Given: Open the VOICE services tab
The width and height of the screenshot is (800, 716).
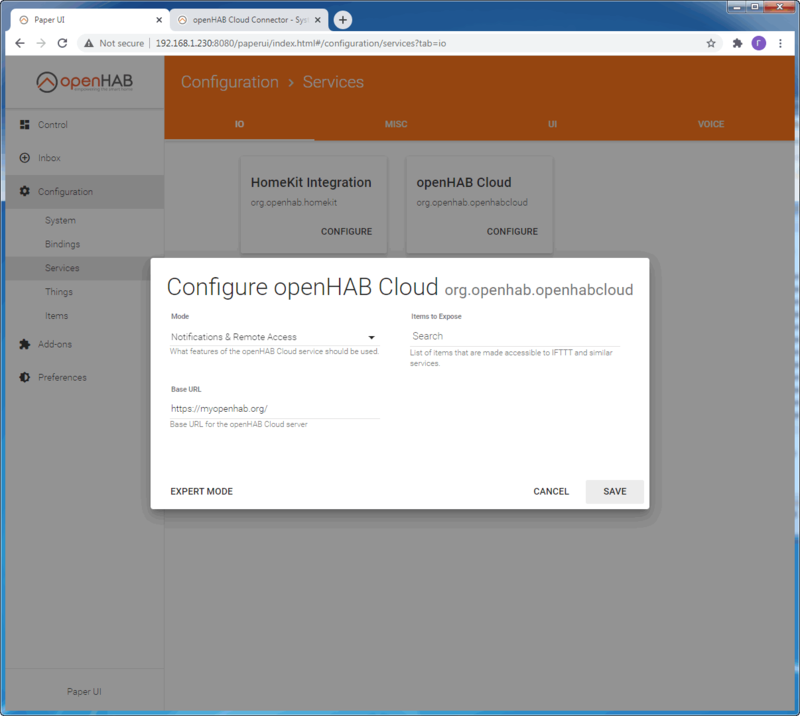Looking at the screenshot, I should tap(711, 124).
